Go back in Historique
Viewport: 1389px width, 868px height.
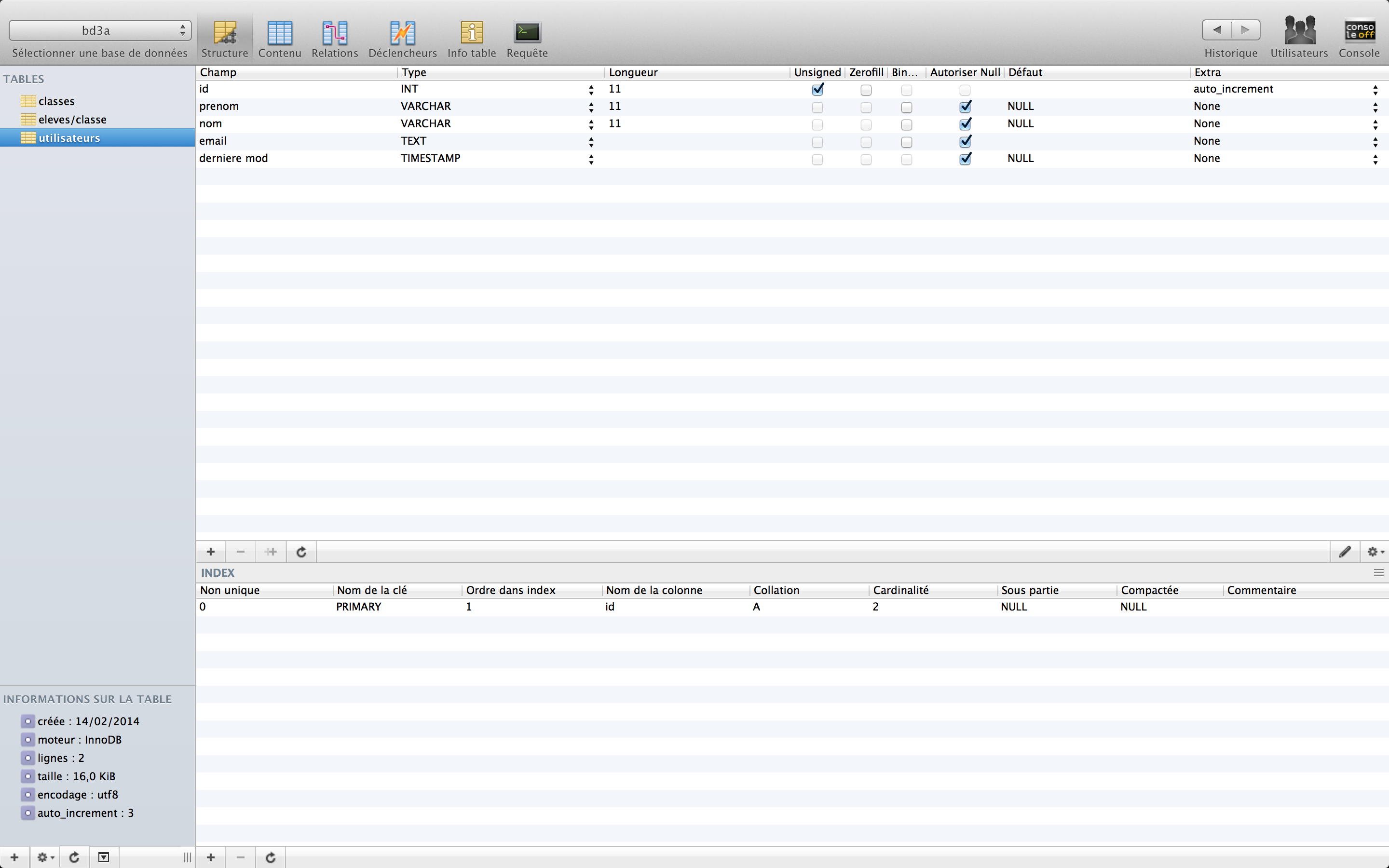1216,30
